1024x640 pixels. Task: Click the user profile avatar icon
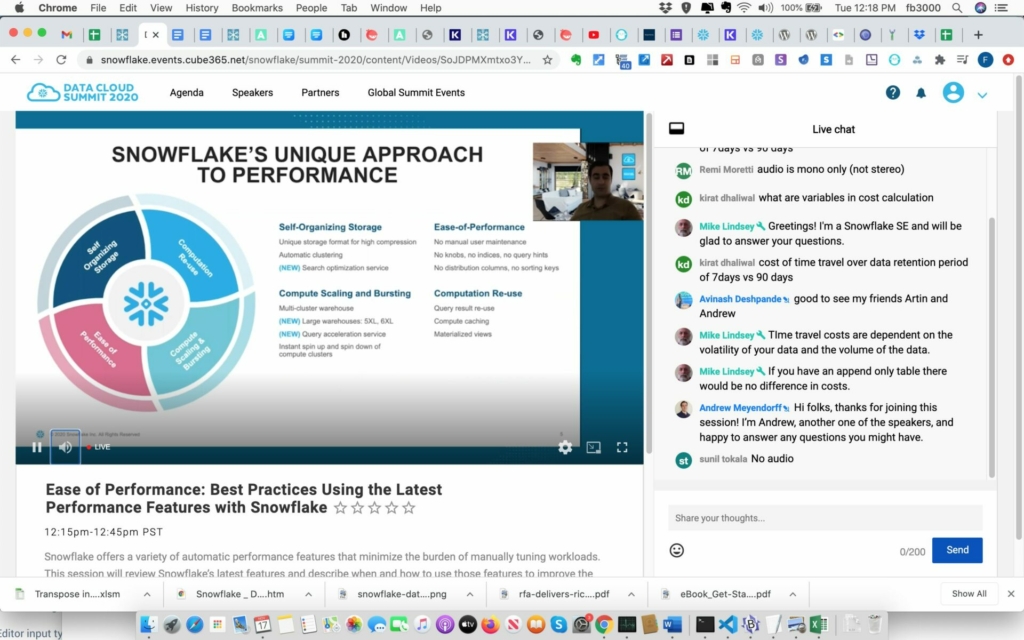[953, 93]
